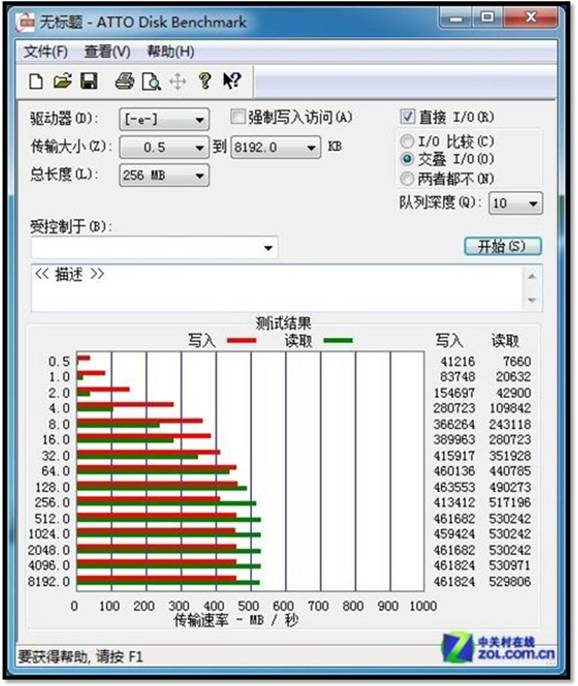
Task: Open a file with the folder icon
Action: [63, 81]
